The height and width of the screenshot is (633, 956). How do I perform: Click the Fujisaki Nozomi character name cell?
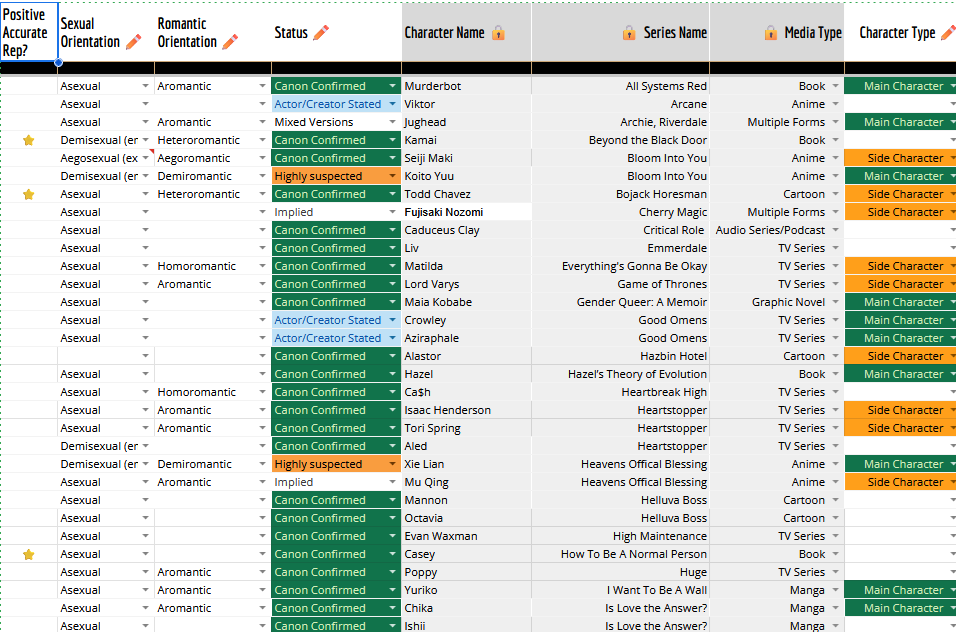click(x=465, y=212)
